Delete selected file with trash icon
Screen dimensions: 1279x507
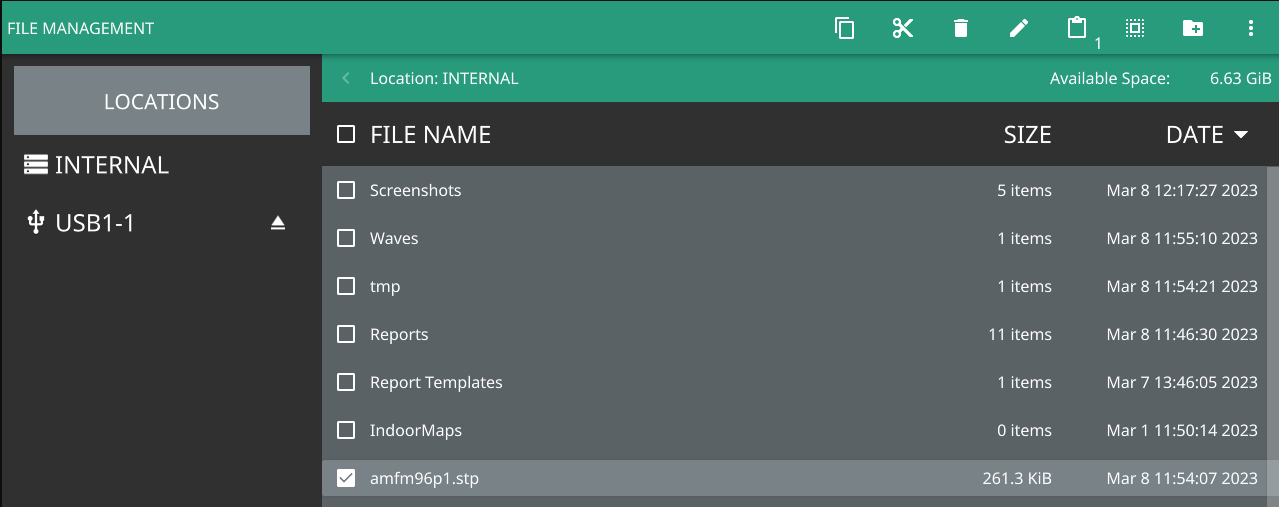pyautogui.click(x=961, y=28)
